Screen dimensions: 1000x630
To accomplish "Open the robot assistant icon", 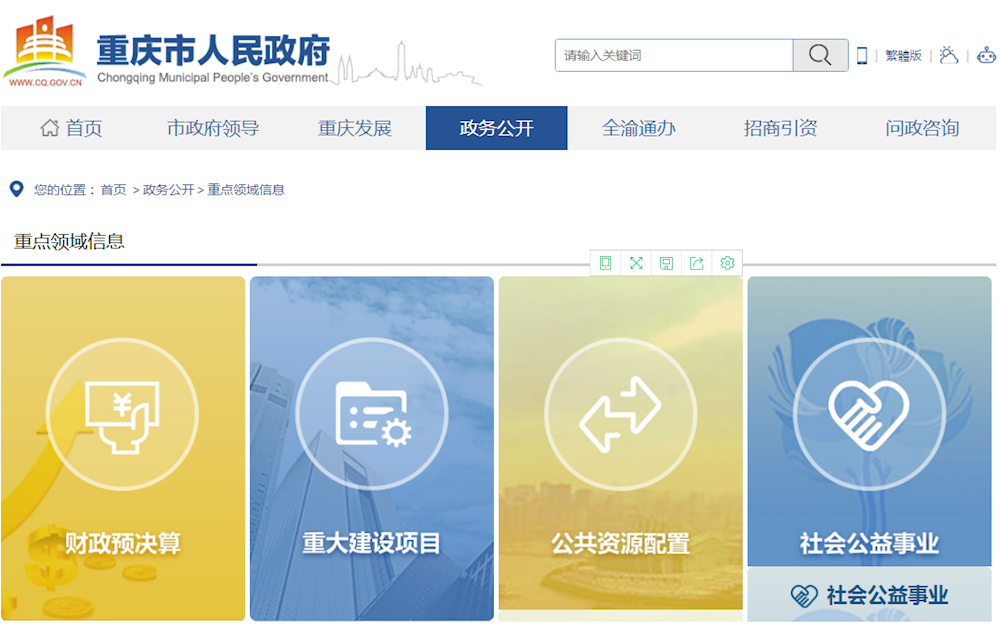I will click(x=986, y=56).
